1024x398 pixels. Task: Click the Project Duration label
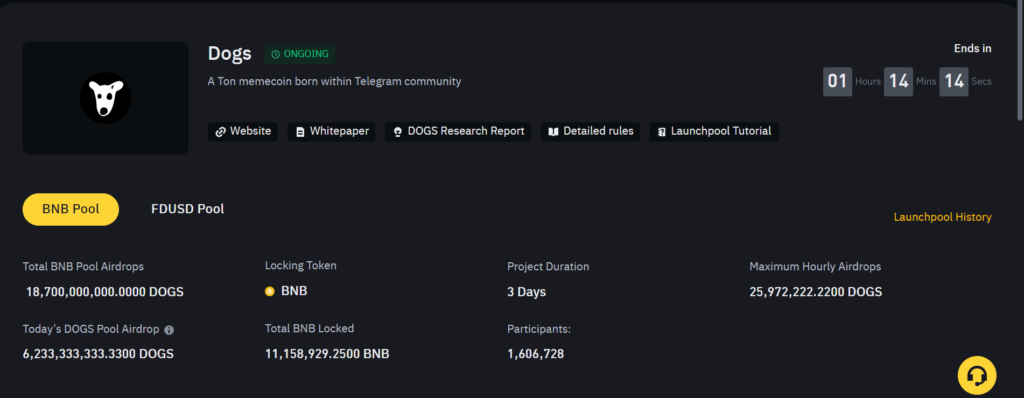coord(548,267)
